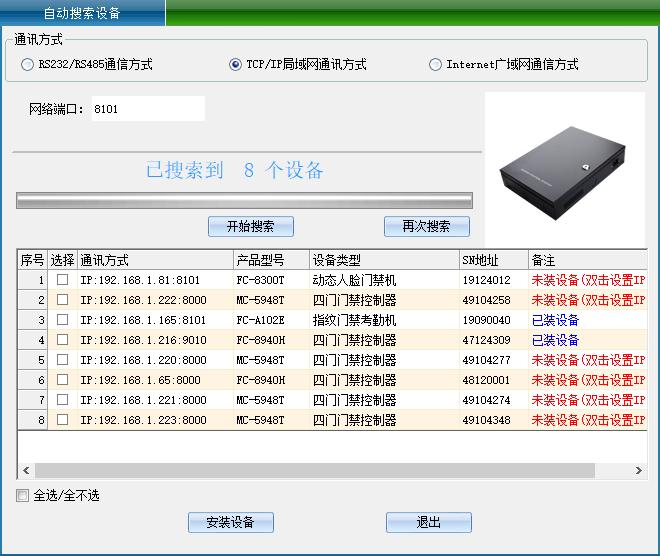The height and width of the screenshot is (556, 660).
Task: Check the box for device 192.168.1.81:8101
Action: [62, 280]
